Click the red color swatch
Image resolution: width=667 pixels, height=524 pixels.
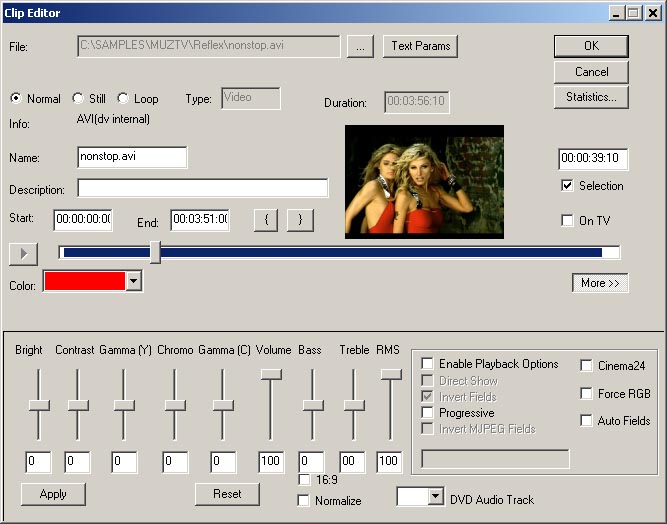pyautogui.click(x=85, y=281)
